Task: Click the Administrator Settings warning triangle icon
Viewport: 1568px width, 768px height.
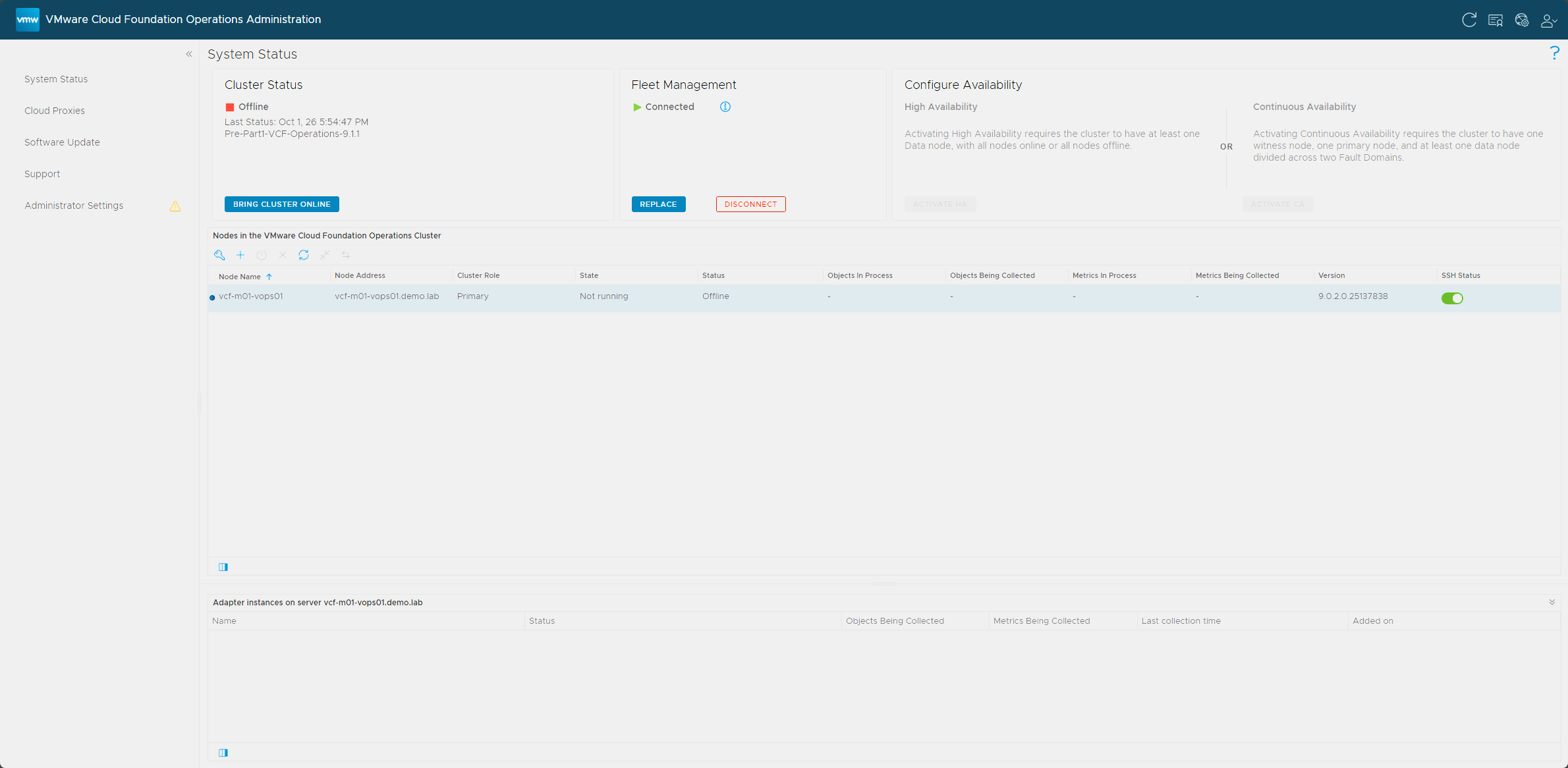Action: click(175, 206)
